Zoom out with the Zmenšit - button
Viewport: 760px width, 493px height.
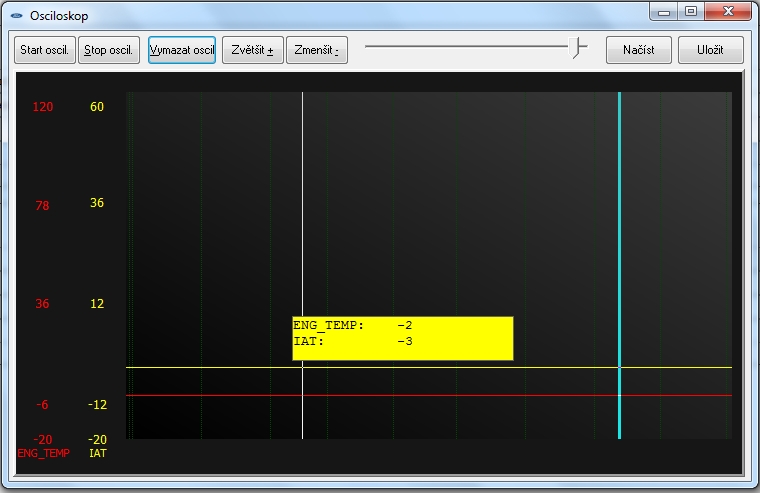pyautogui.click(x=316, y=50)
